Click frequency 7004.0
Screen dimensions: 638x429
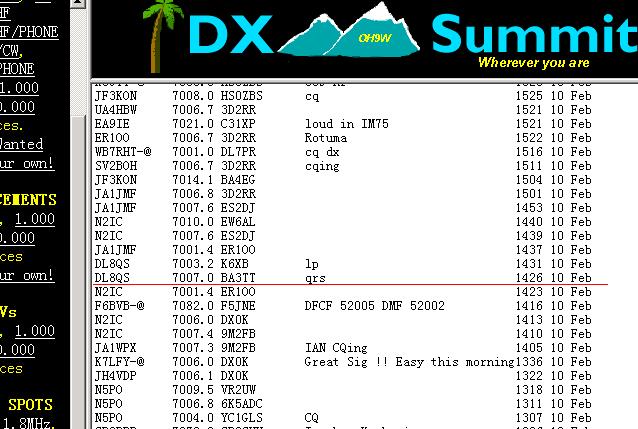tap(193, 418)
